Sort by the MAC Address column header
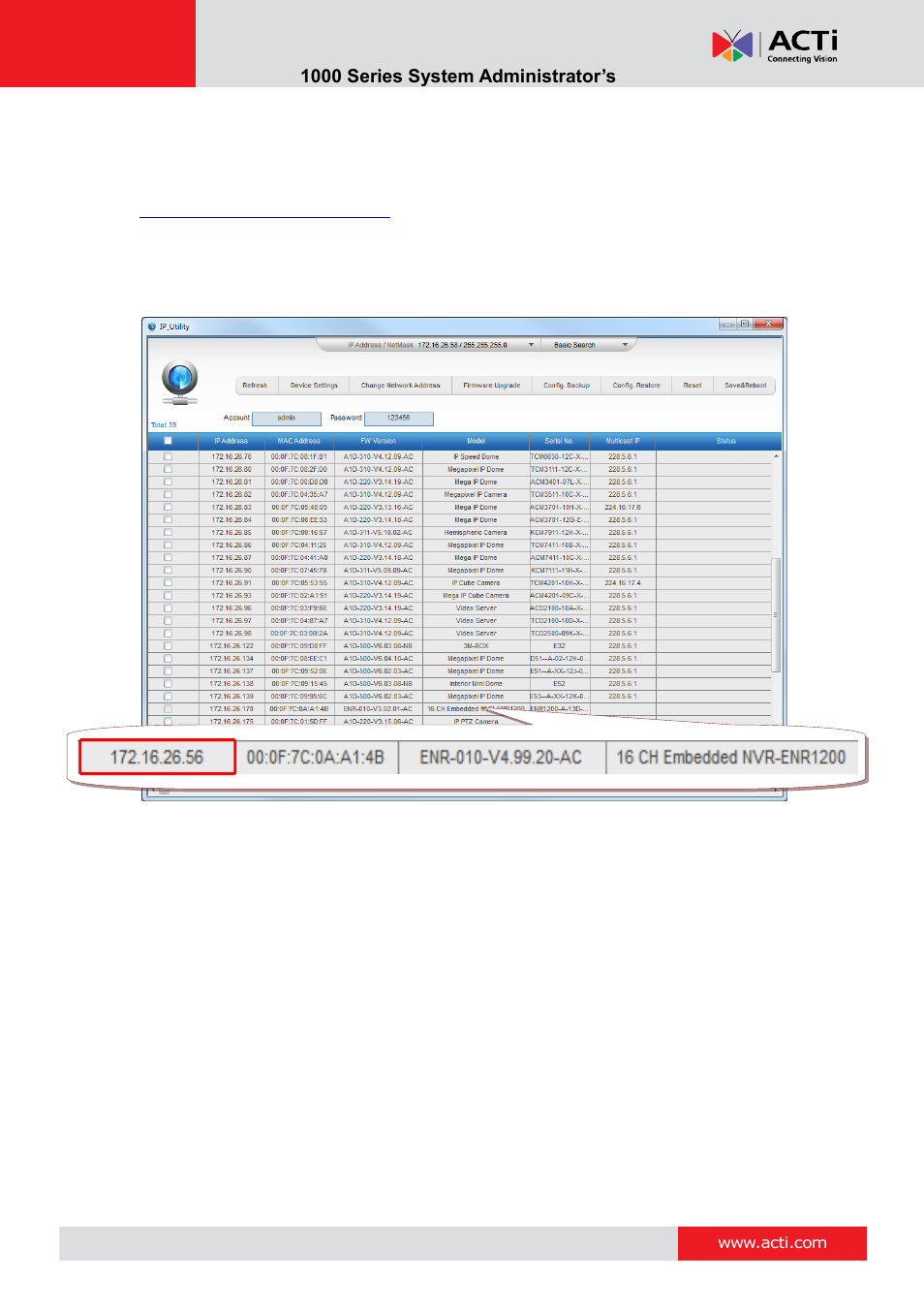The image size is (924, 1308). (x=298, y=441)
